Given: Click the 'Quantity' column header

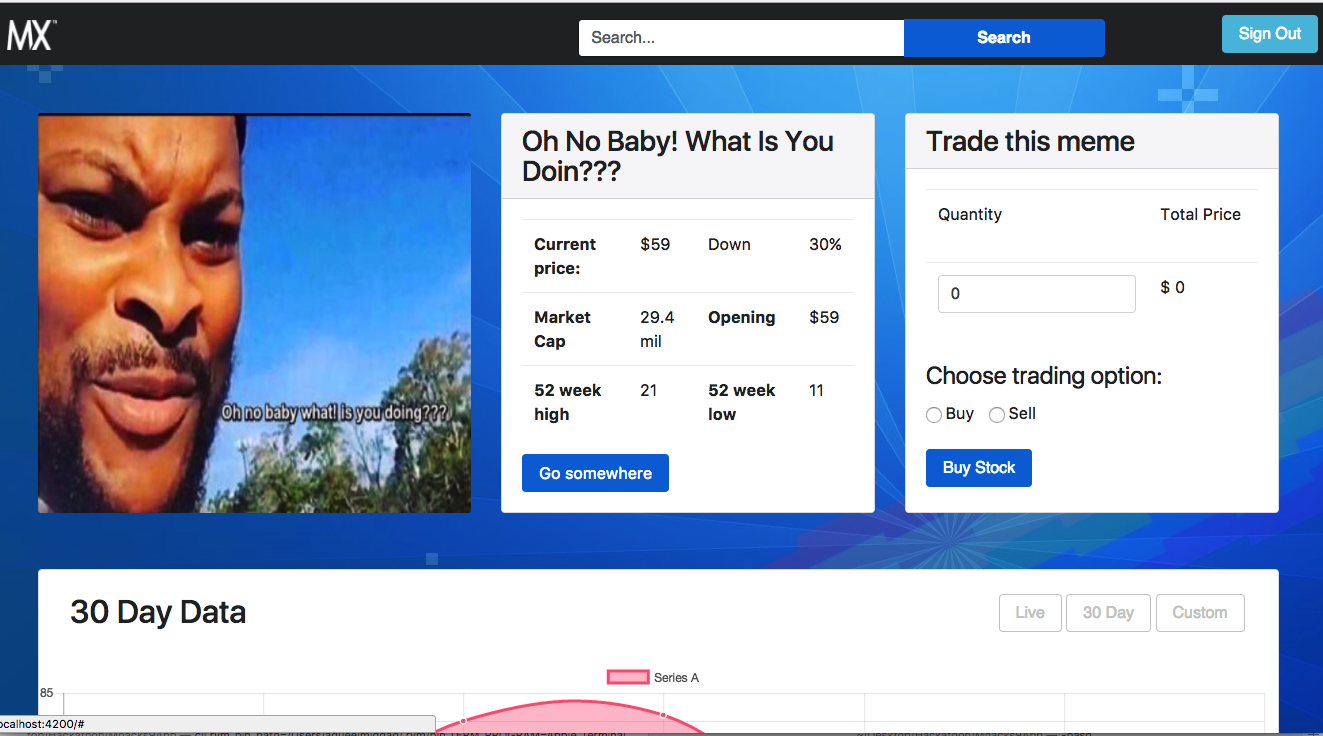Looking at the screenshot, I should (x=970, y=214).
